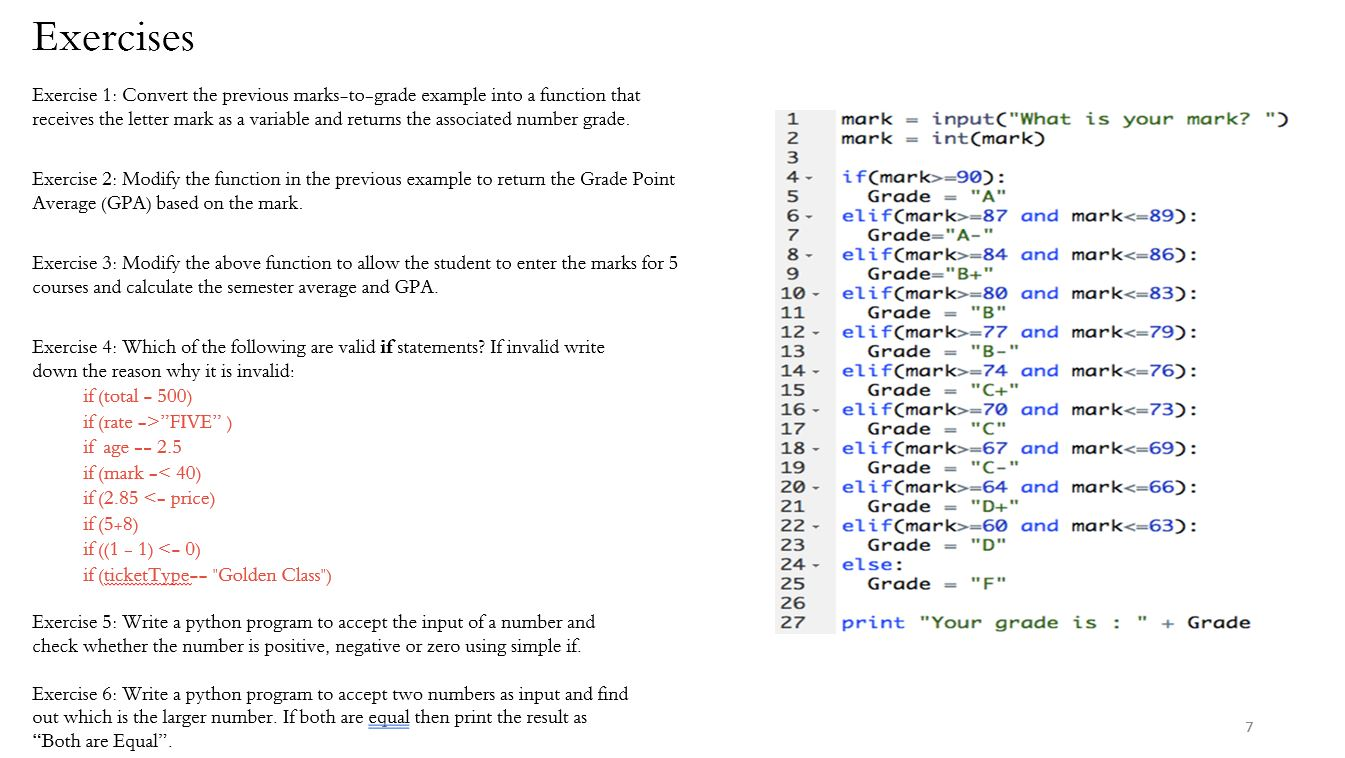Select the red if (5+8) statement
The width and height of the screenshot is (1345, 758).
(x=109, y=524)
